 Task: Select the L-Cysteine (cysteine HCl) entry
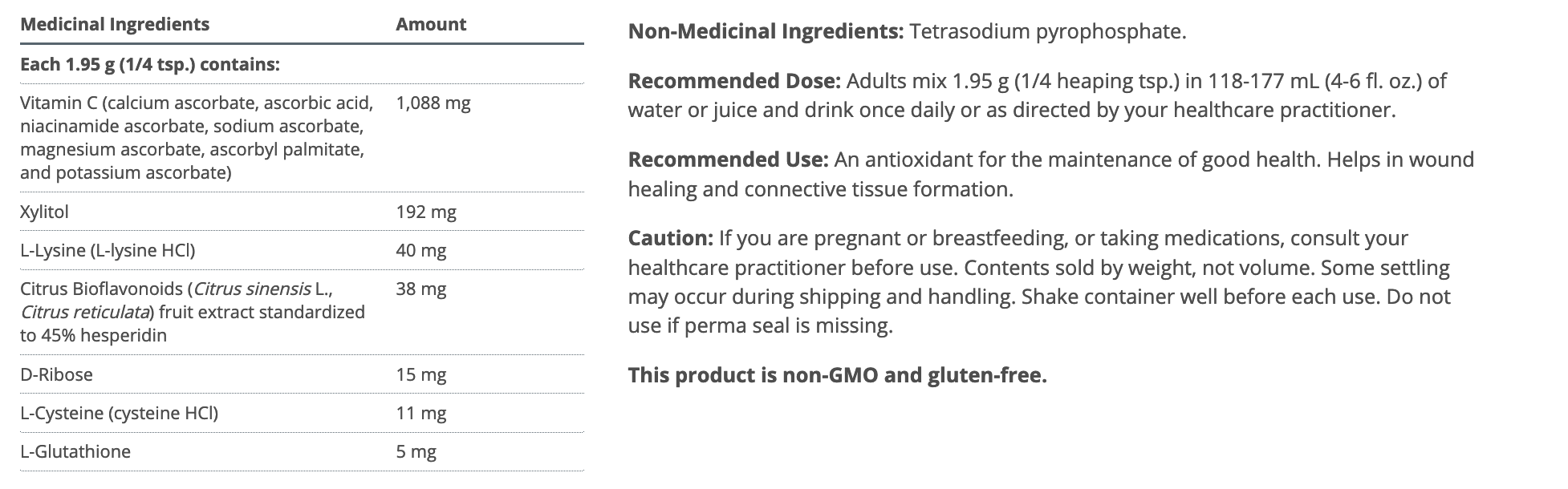point(119,414)
